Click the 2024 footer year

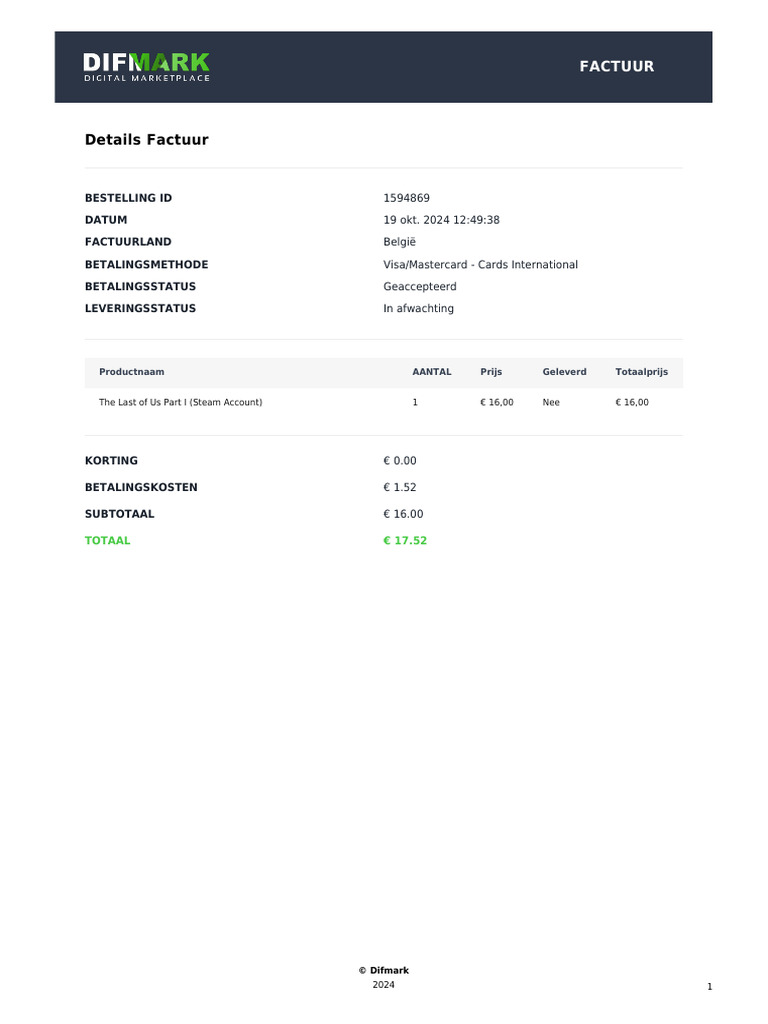click(x=383, y=985)
